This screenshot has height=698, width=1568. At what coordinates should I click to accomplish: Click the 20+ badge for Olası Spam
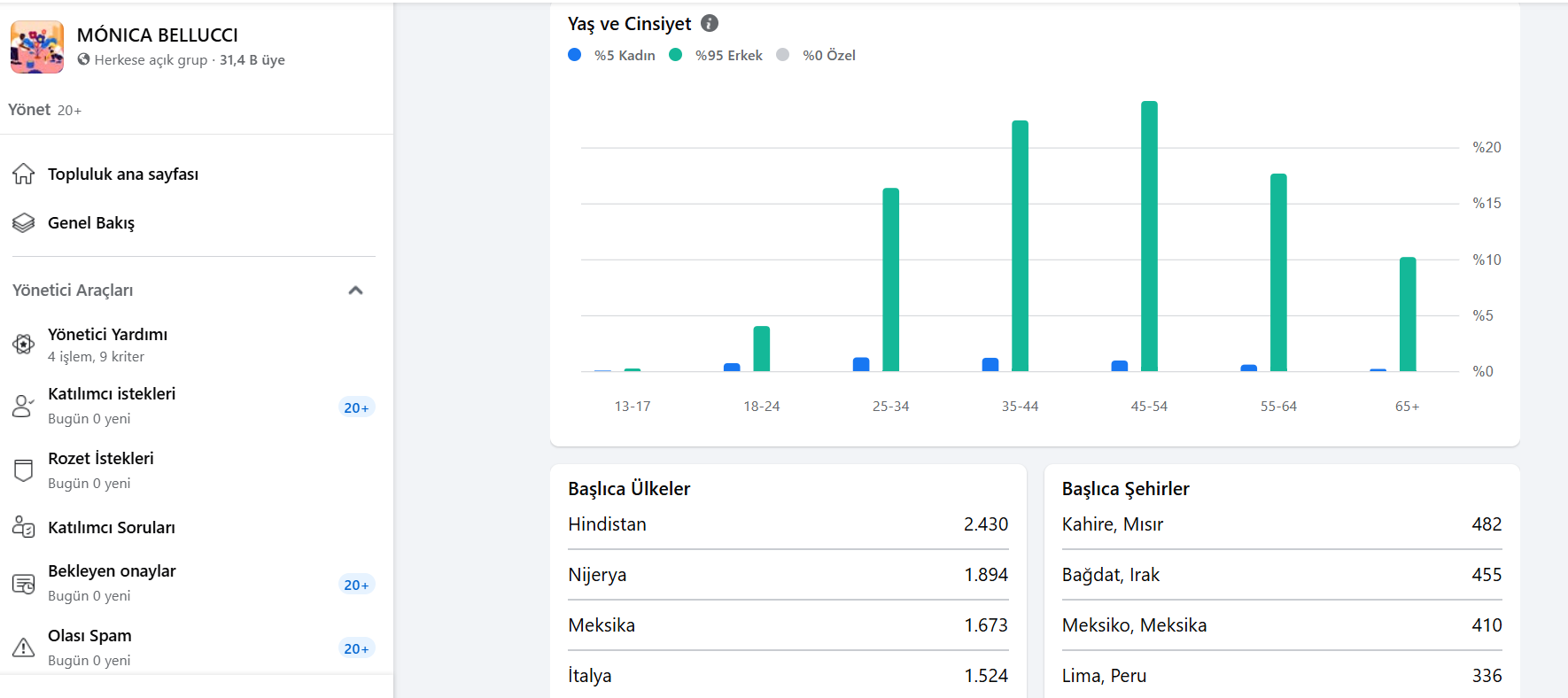(356, 648)
